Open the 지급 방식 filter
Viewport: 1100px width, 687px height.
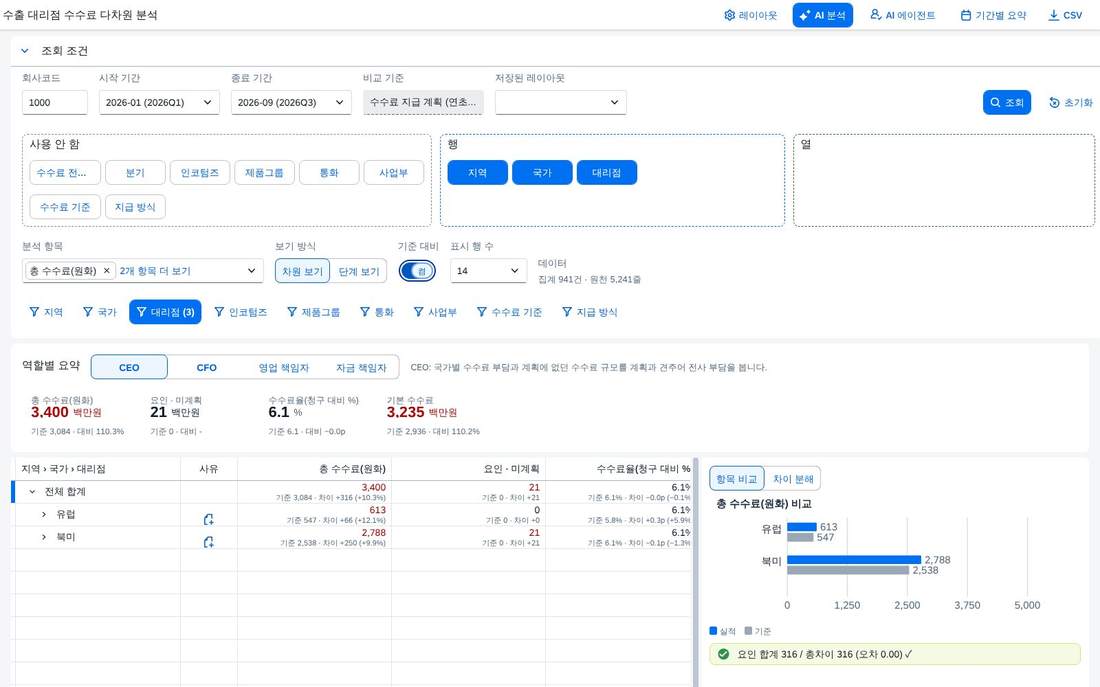click(590, 312)
